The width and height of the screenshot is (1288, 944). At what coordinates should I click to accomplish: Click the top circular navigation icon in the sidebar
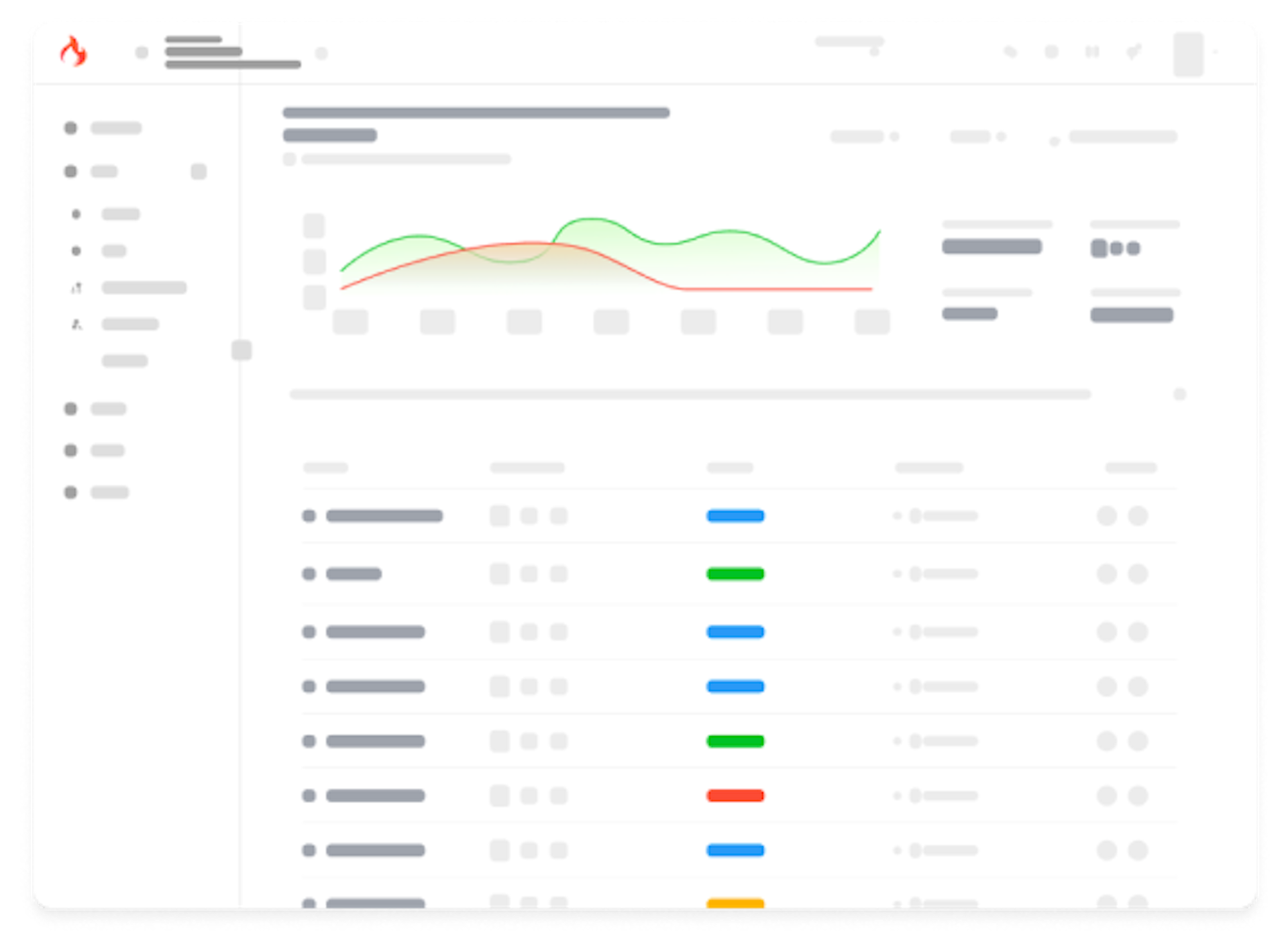pyautogui.click(x=70, y=127)
